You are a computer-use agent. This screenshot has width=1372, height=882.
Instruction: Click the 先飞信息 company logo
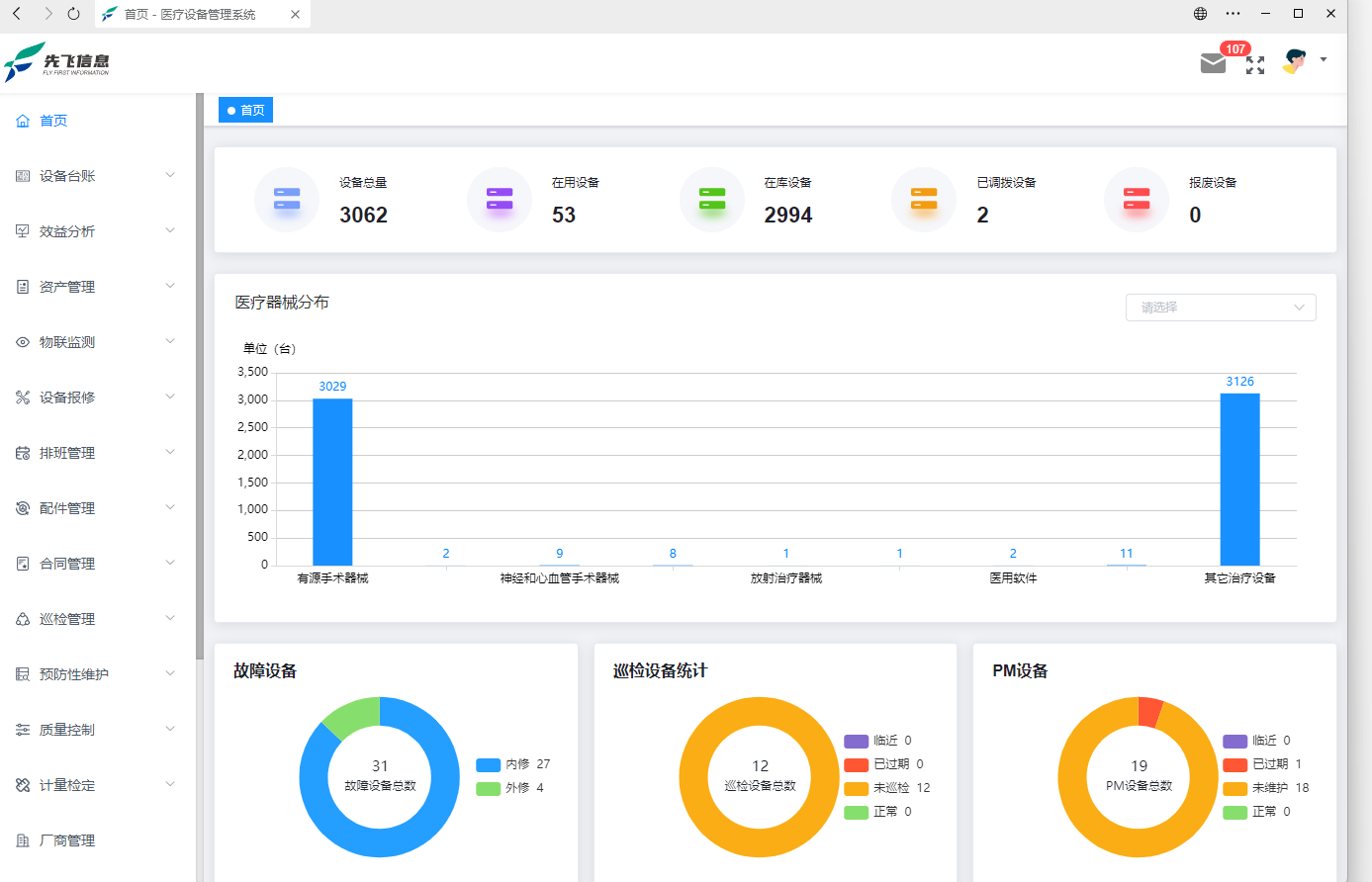click(x=56, y=61)
